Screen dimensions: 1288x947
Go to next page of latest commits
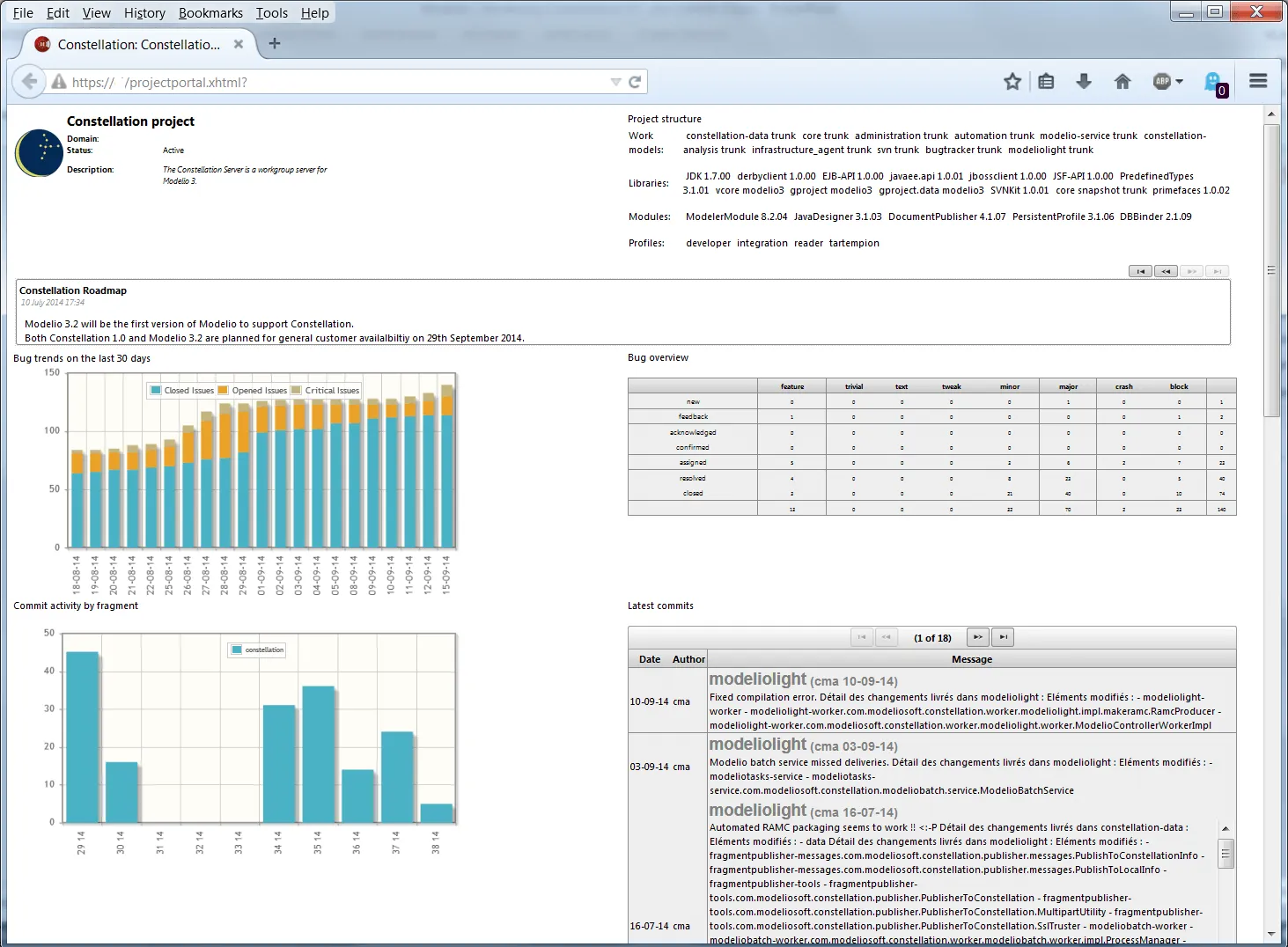pyautogui.click(x=977, y=637)
